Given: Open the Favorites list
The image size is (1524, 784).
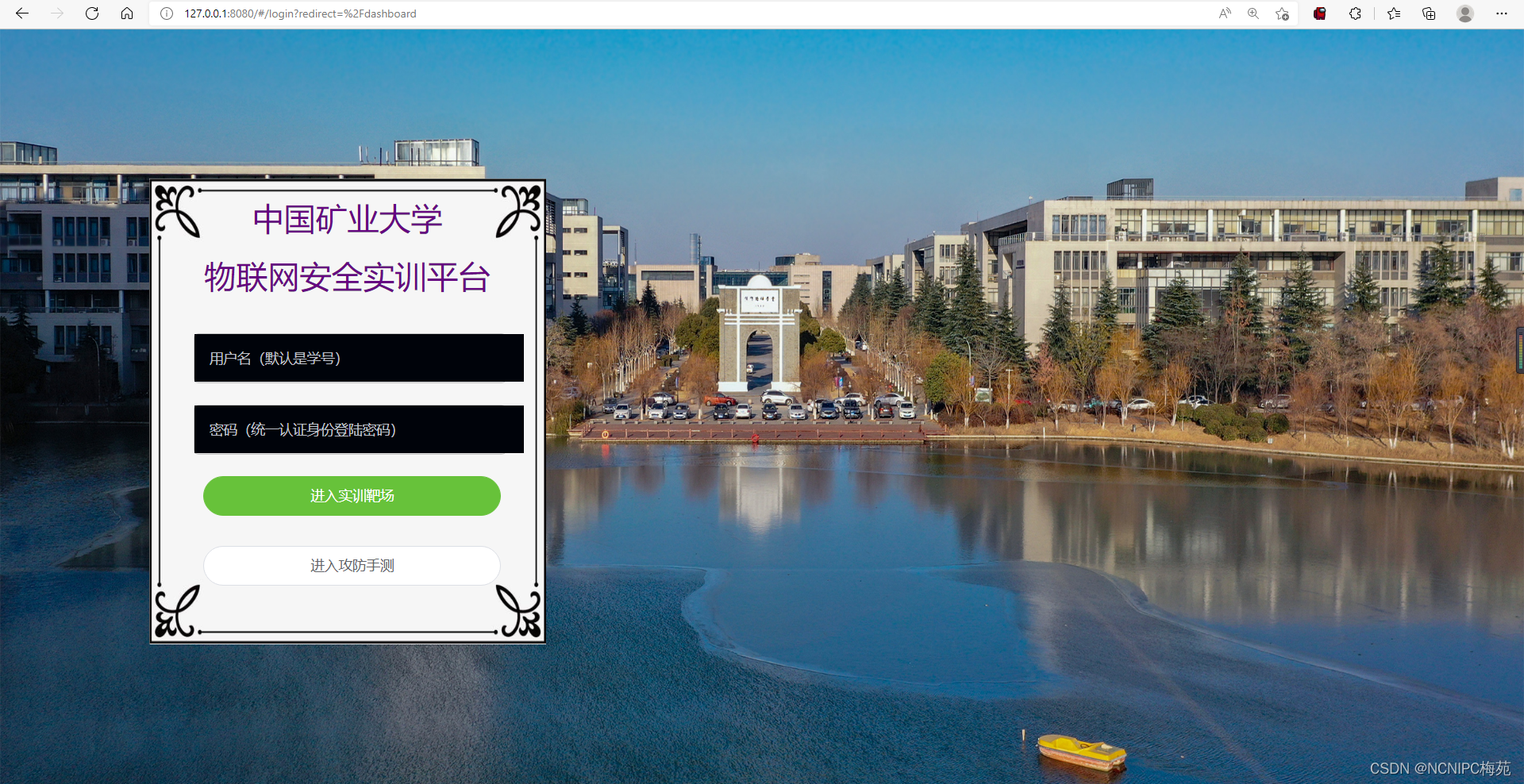Looking at the screenshot, I should click(1394, 13).
